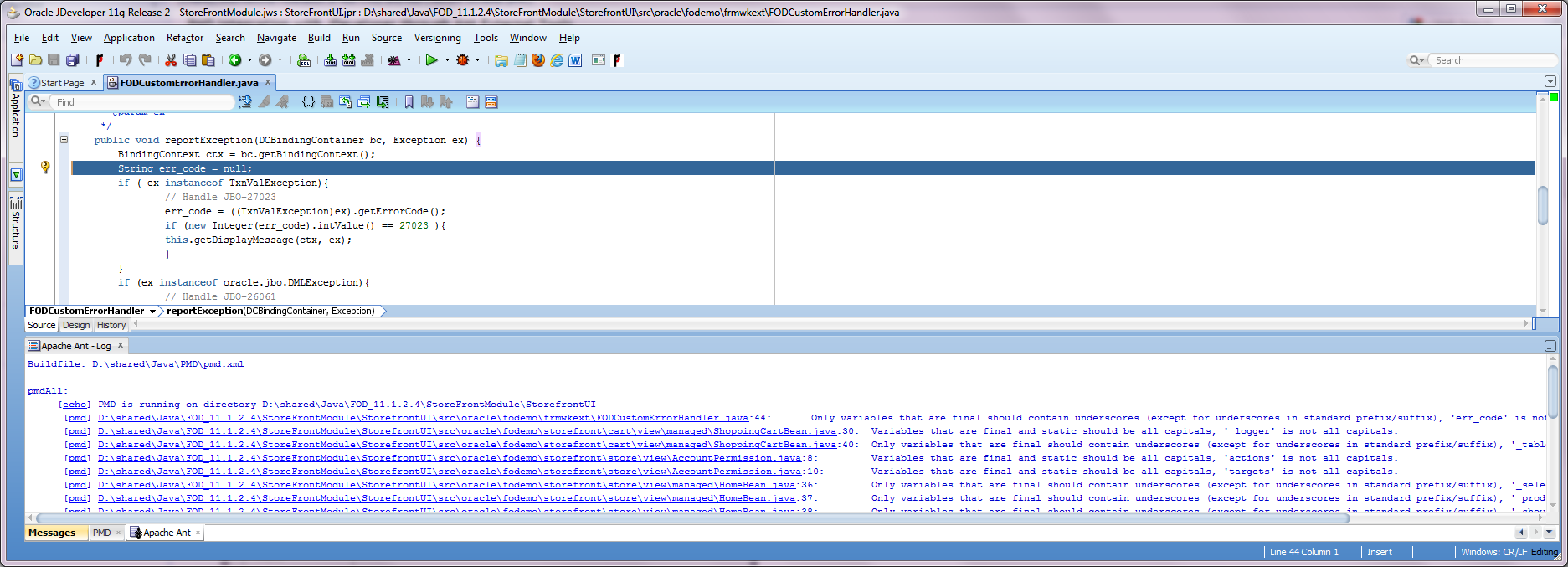This screenshot has height=567, width=1568.
Task: Click the Undo arrow icon
Action: tap(126, 60)
